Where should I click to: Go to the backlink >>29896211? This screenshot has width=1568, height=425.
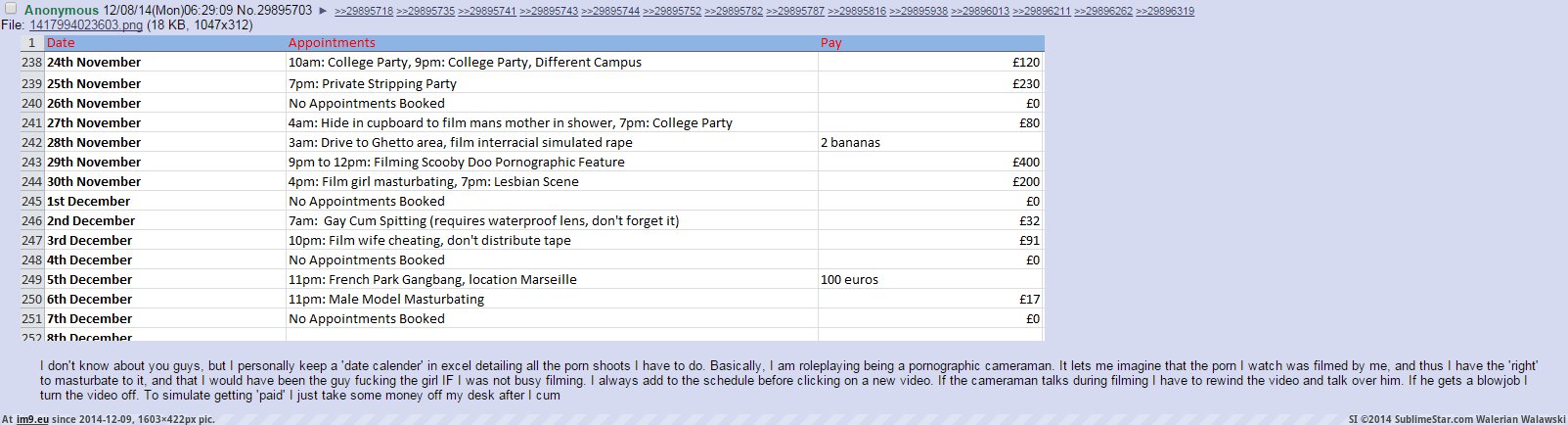1042,12
